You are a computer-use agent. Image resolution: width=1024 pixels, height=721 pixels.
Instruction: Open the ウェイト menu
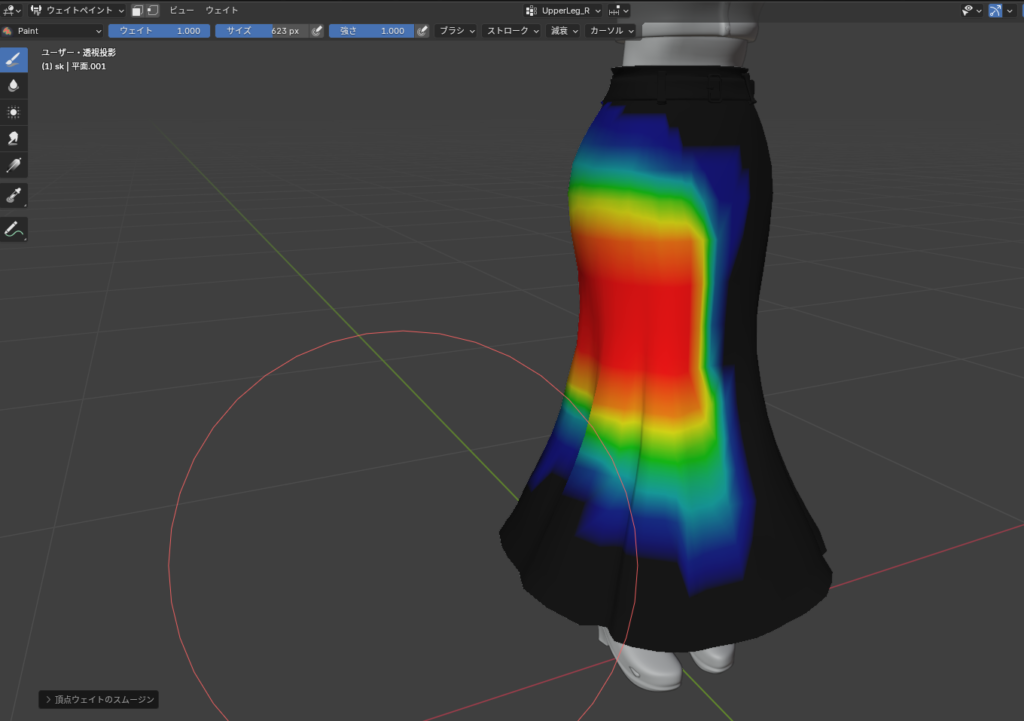coord(221,10)
